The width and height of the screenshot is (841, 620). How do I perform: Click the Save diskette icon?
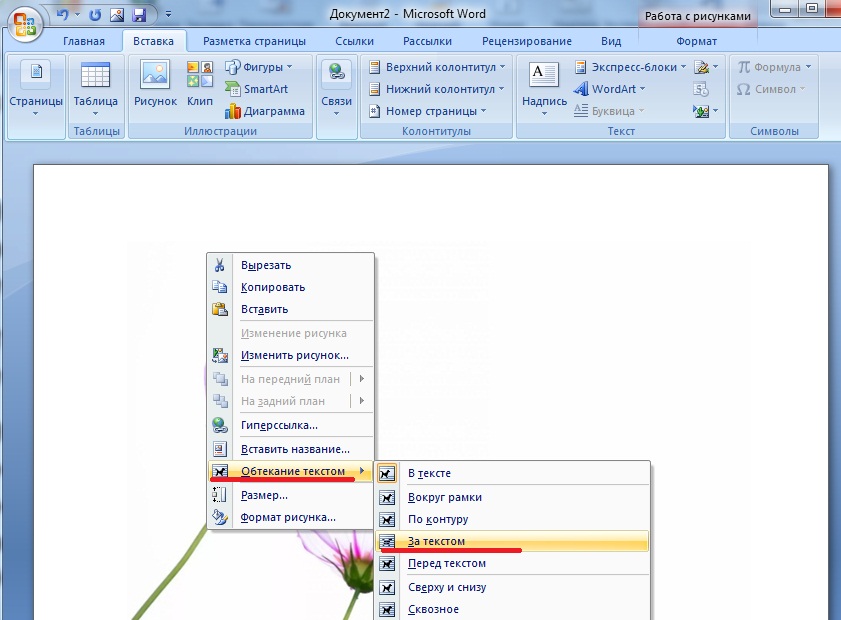tap(139, 14)
